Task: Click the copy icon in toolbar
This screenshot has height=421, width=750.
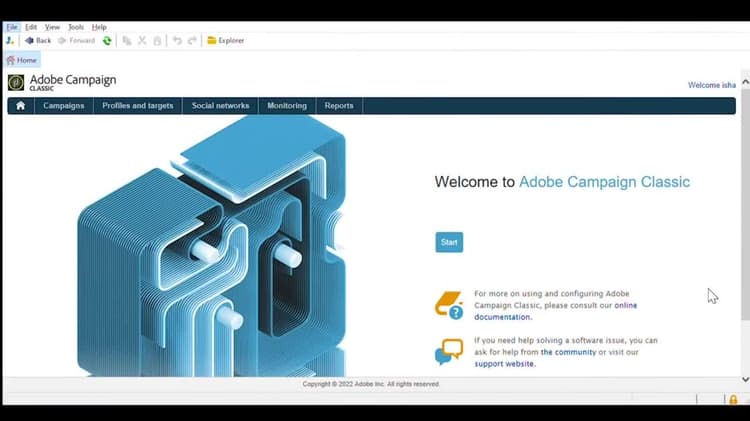Action: (127, 41)
